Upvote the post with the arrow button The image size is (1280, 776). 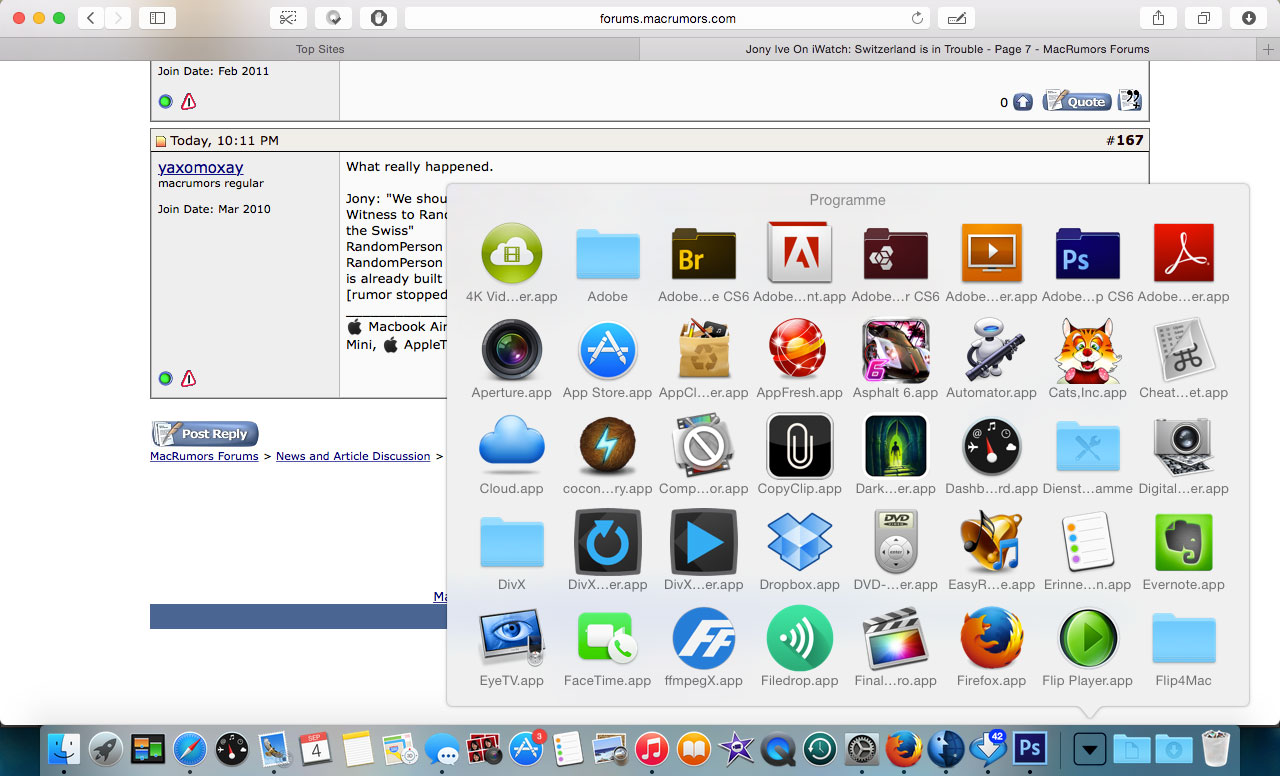click(1023, 102)
